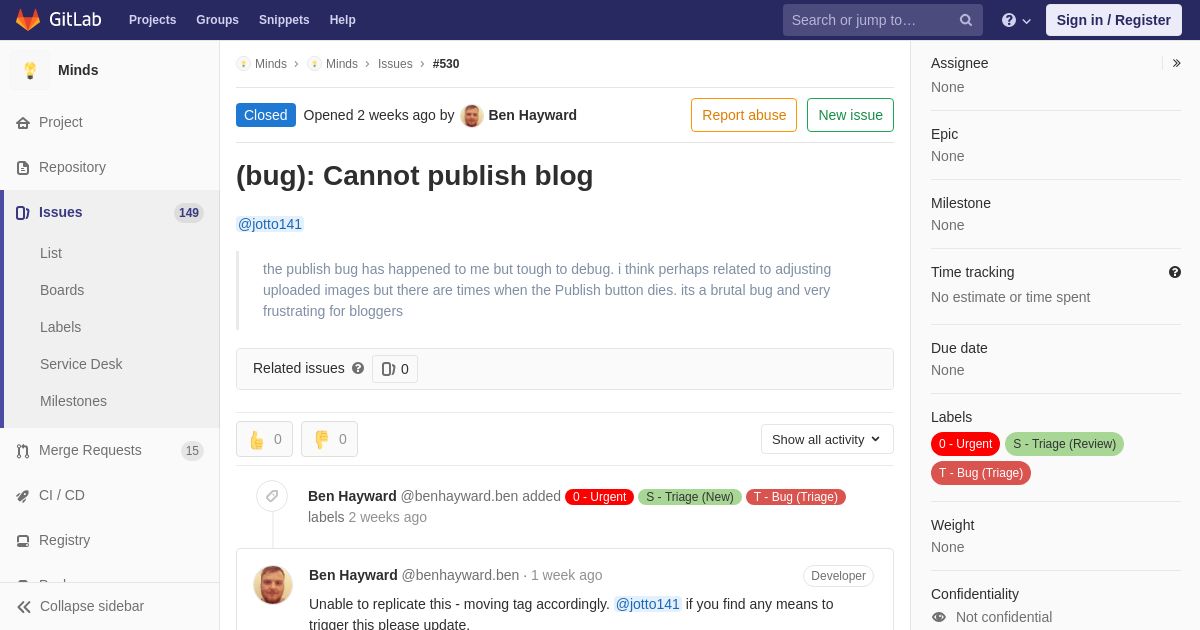Viewport: 1200px width, 630px height.
Task: Click Ben Hayward name in comment header
Action: [x=353, y=575]
